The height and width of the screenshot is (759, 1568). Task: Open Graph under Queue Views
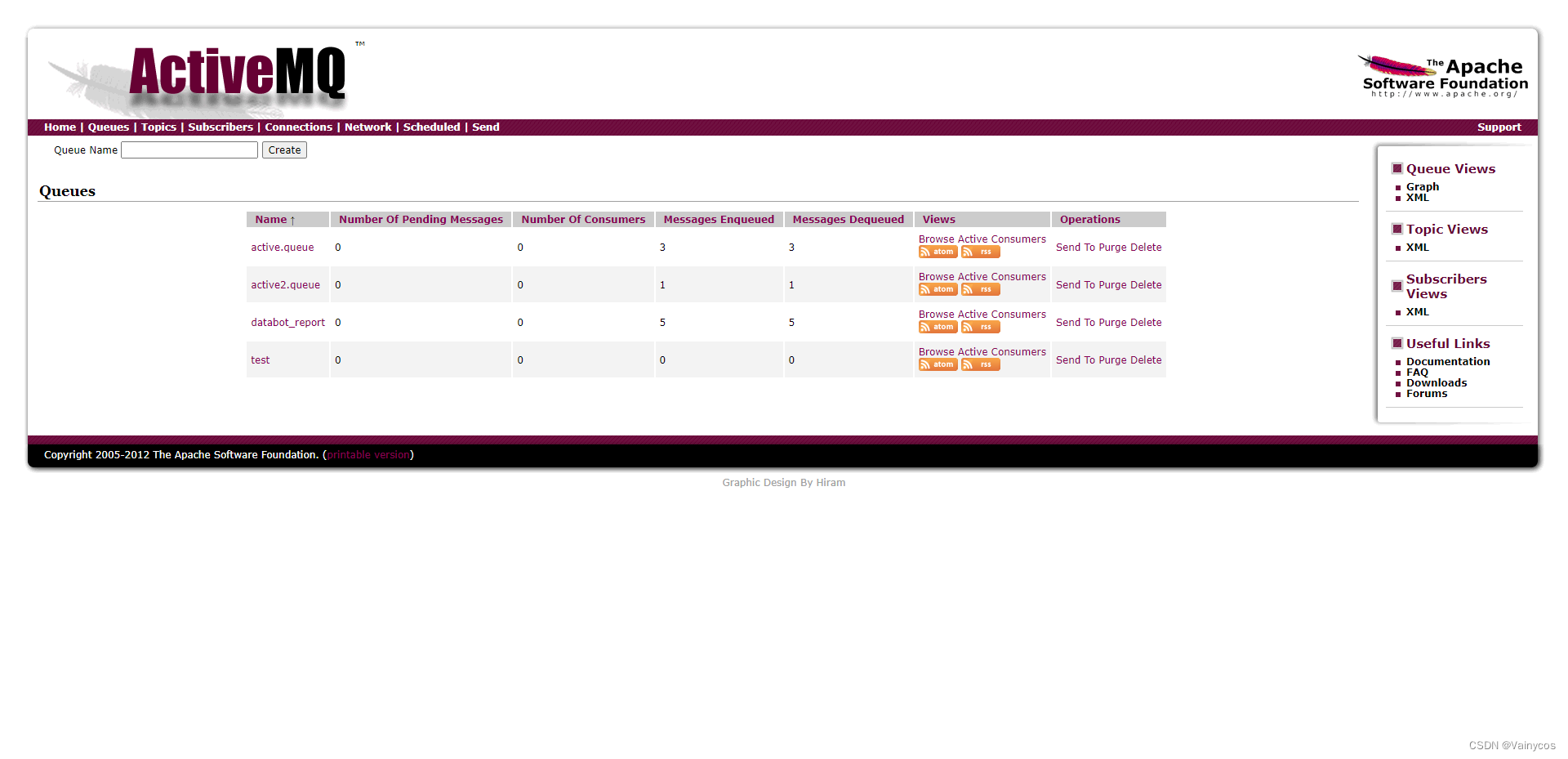click(1423, 187)
